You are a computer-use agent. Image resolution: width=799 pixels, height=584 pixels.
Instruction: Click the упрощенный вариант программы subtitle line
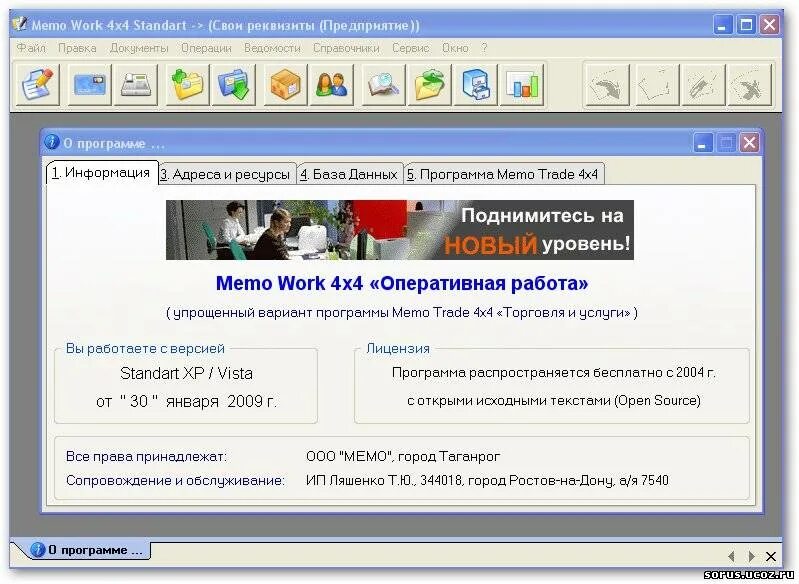click(x=402, y=312)
